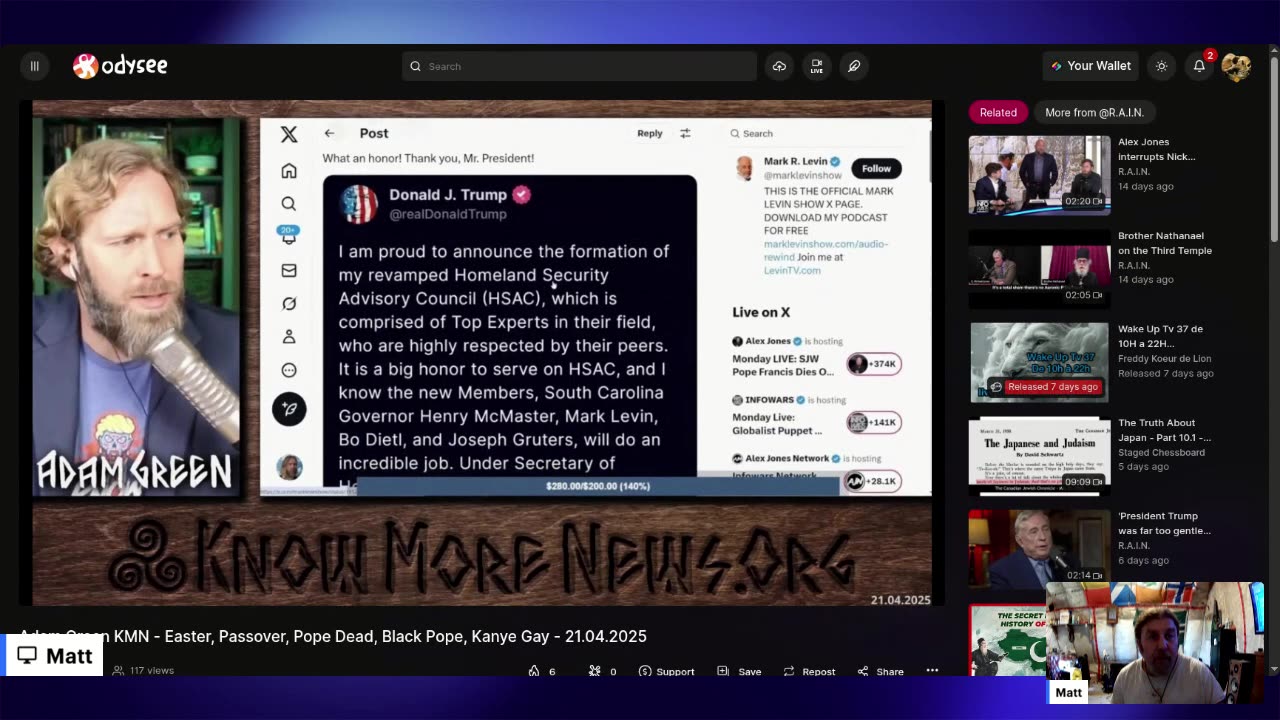This screenshot has width=1280, height=720.
Task: Click the $280.00/$200.00 donation progress bar
Action: [598, 486]
